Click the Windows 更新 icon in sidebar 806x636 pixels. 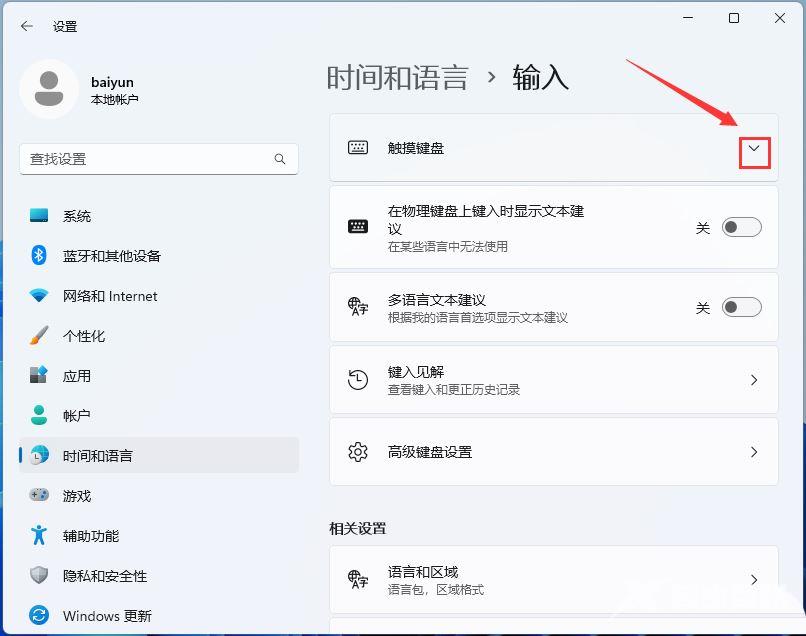tap(38, 616)
